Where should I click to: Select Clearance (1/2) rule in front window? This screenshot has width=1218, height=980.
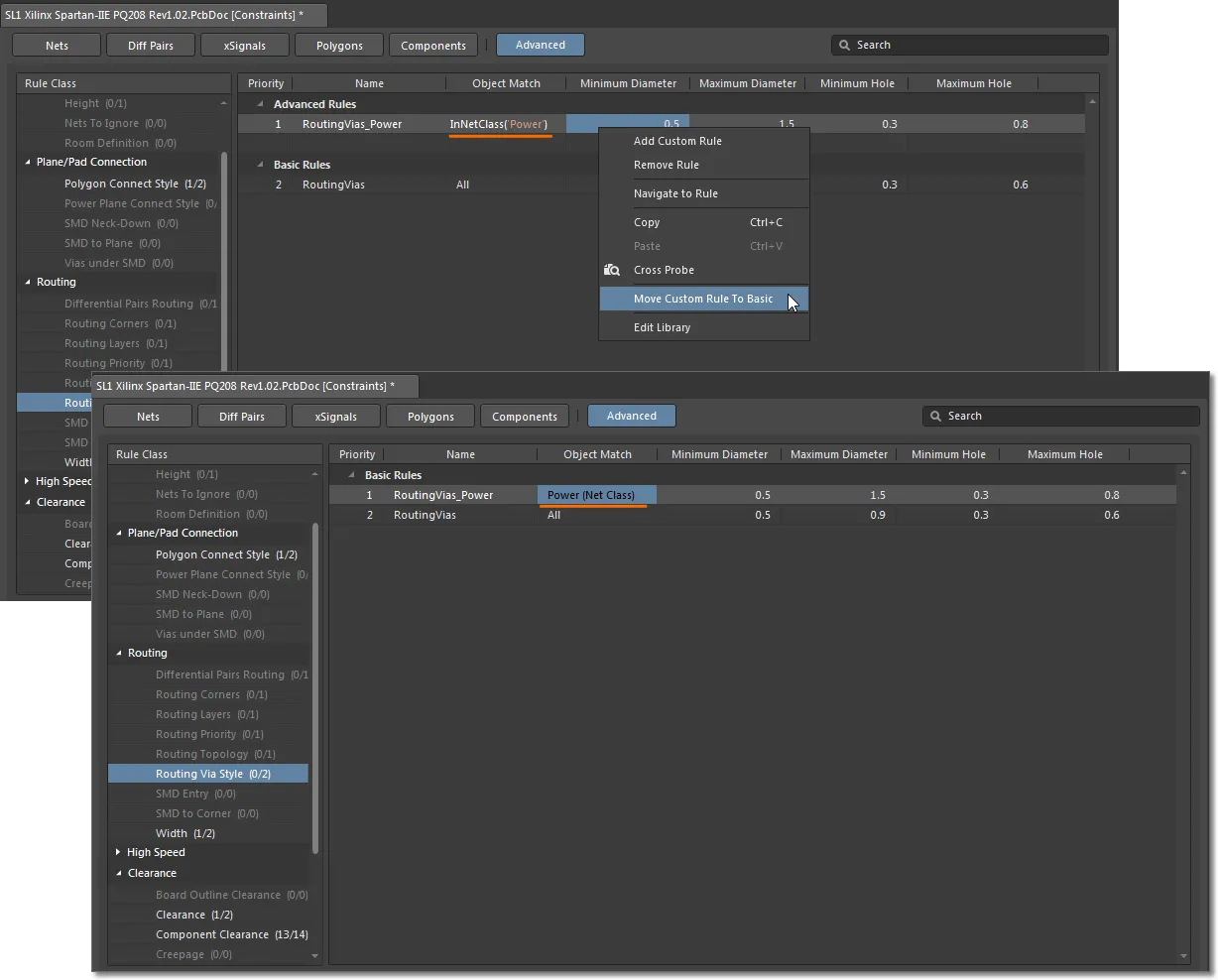(194, 915)
